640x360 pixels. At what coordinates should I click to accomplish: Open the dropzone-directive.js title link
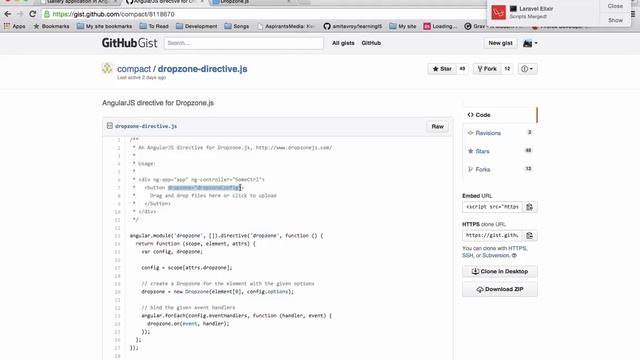(202, 69)
